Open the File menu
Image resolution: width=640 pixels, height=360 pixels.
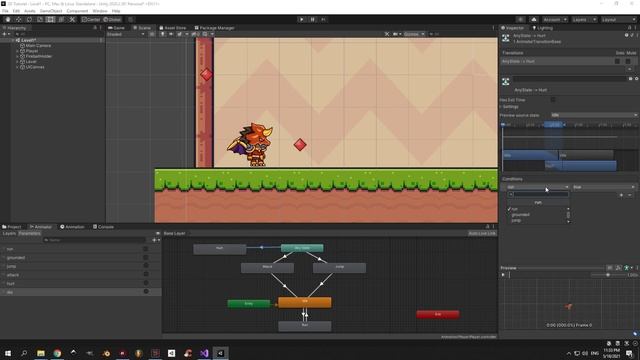[x=5, y=11]
